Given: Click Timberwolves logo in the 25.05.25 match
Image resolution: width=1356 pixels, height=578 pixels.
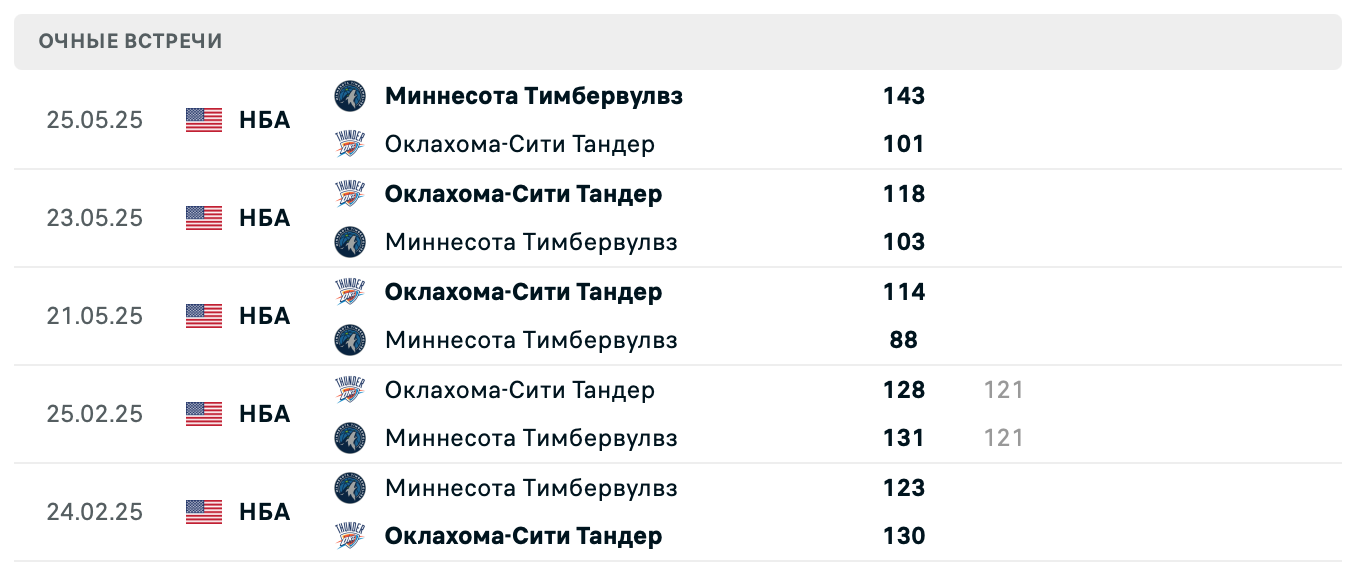Looking at the screenshot, I should [x=350, y=96].
